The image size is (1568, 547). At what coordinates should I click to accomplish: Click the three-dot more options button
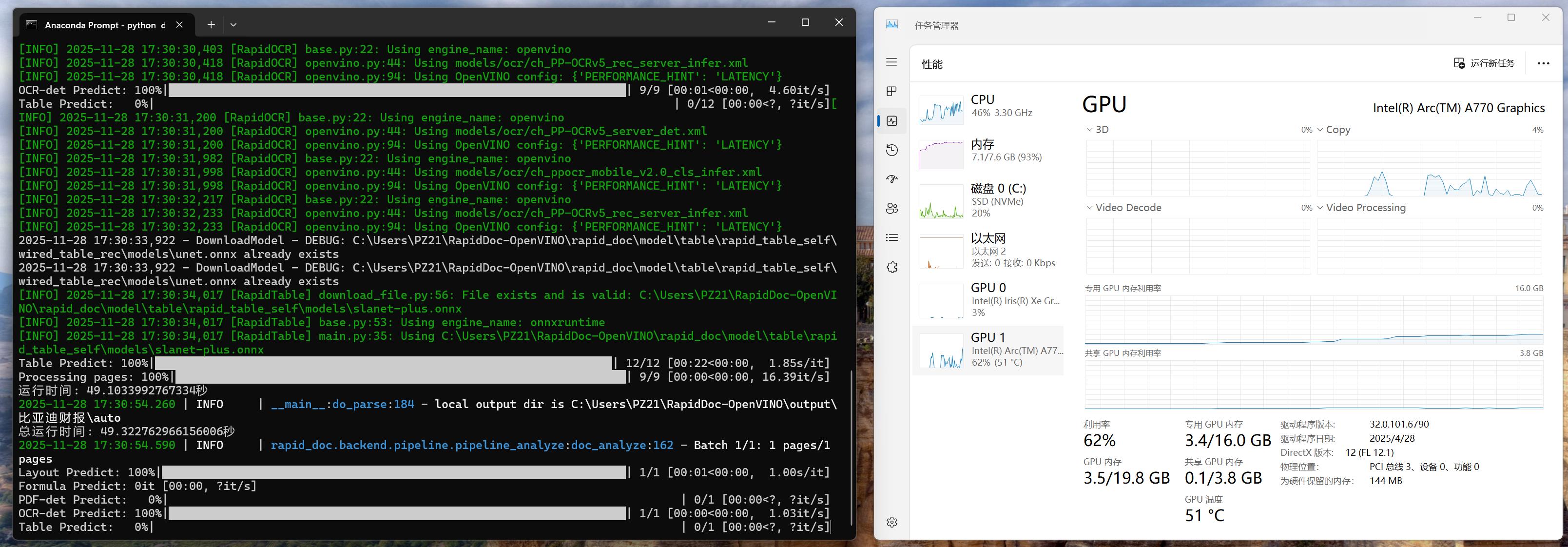(x=1543, y=63)
